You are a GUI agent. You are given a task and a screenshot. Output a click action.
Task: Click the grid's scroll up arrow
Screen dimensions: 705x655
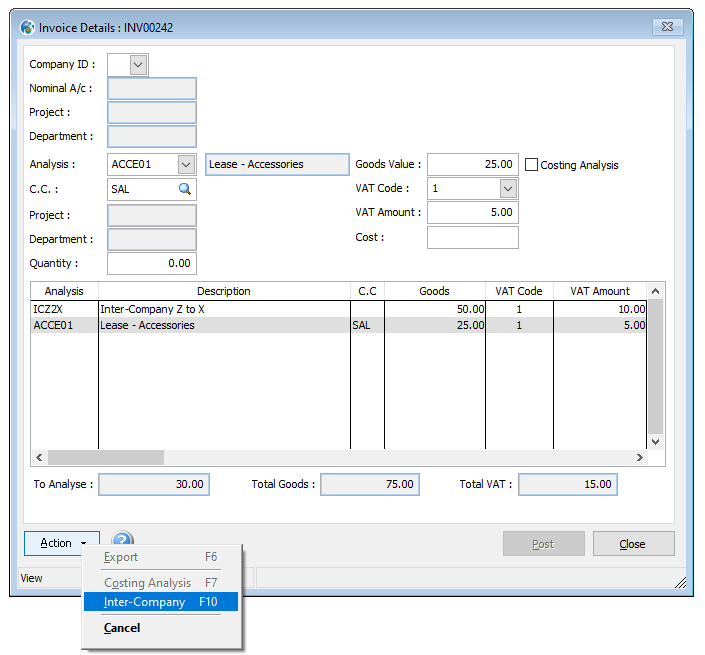(x=656, y=291)
